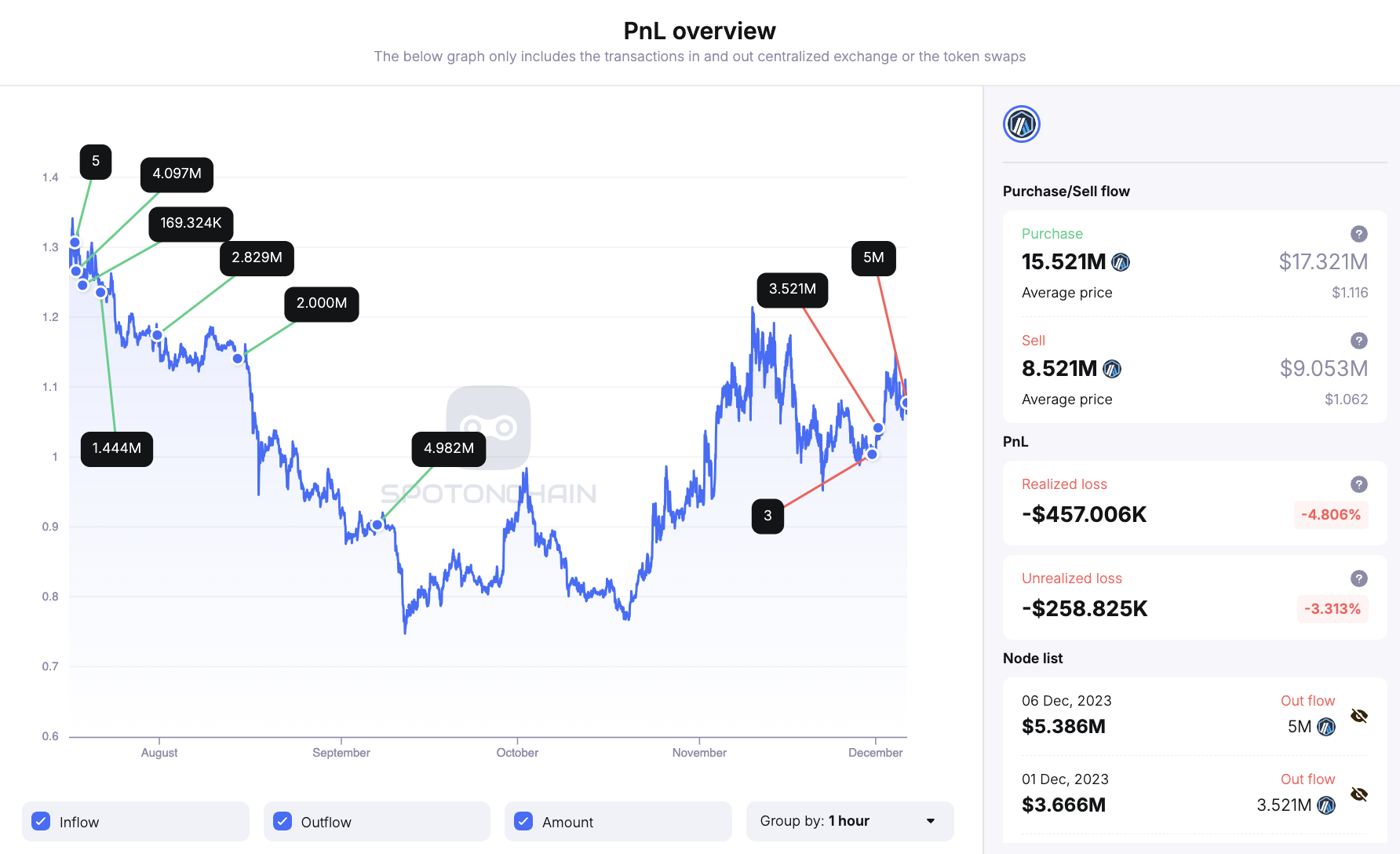The height and width of the screenshot is (854, 1400).
Task: Open the Sell help question mark tooltip
Action: tap(1359, 341)
